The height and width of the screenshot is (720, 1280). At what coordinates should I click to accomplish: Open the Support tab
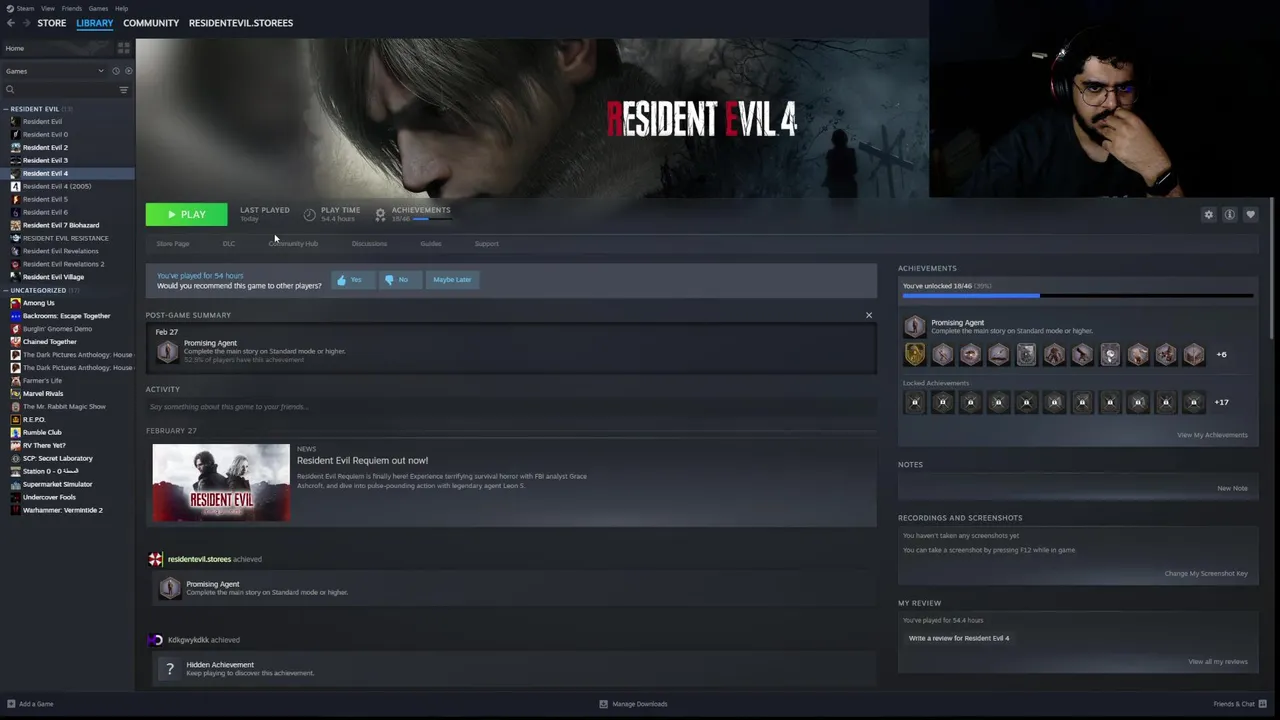tap(487, 244)
